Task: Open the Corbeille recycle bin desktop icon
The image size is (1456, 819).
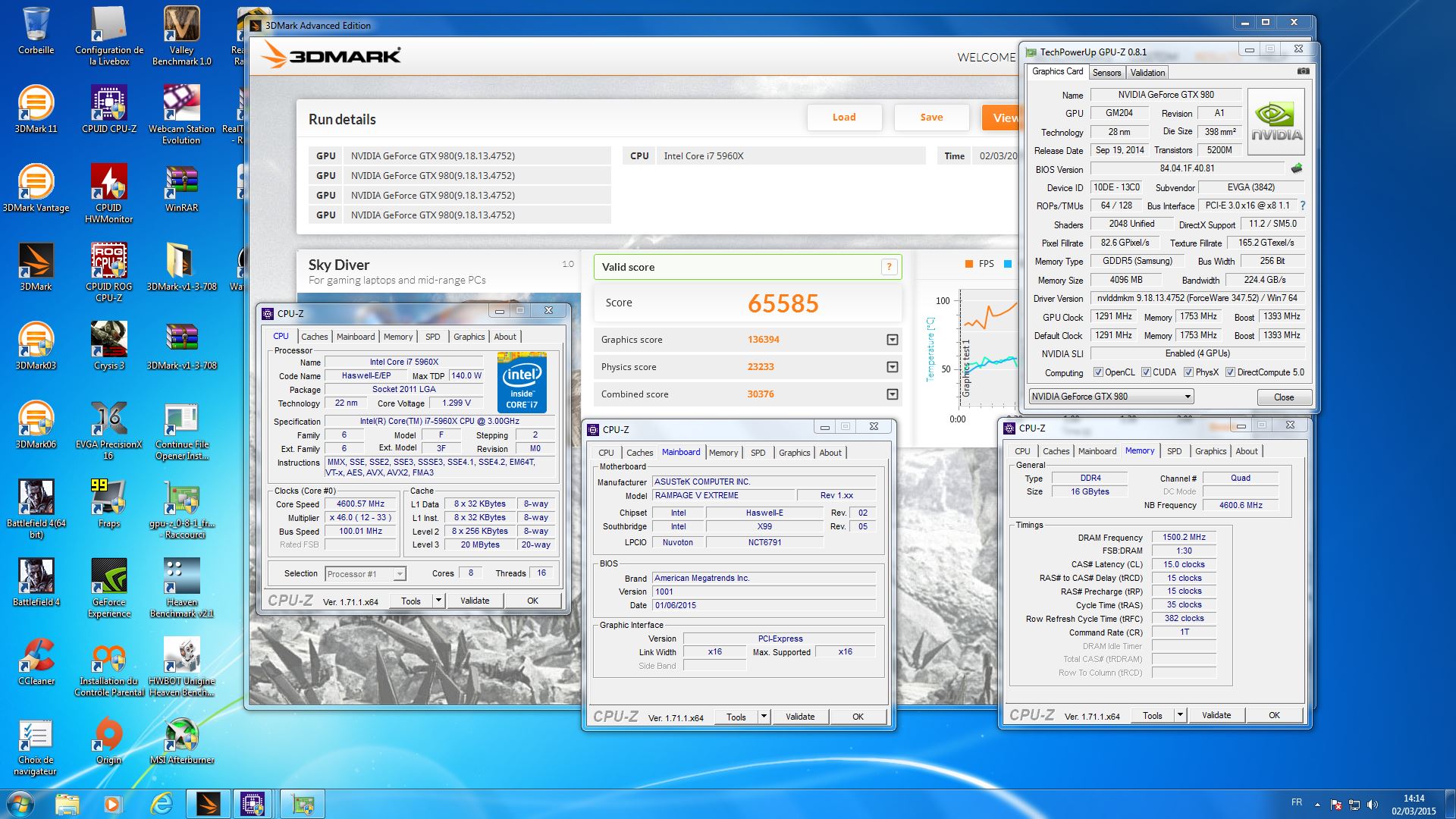Action: 36,30
